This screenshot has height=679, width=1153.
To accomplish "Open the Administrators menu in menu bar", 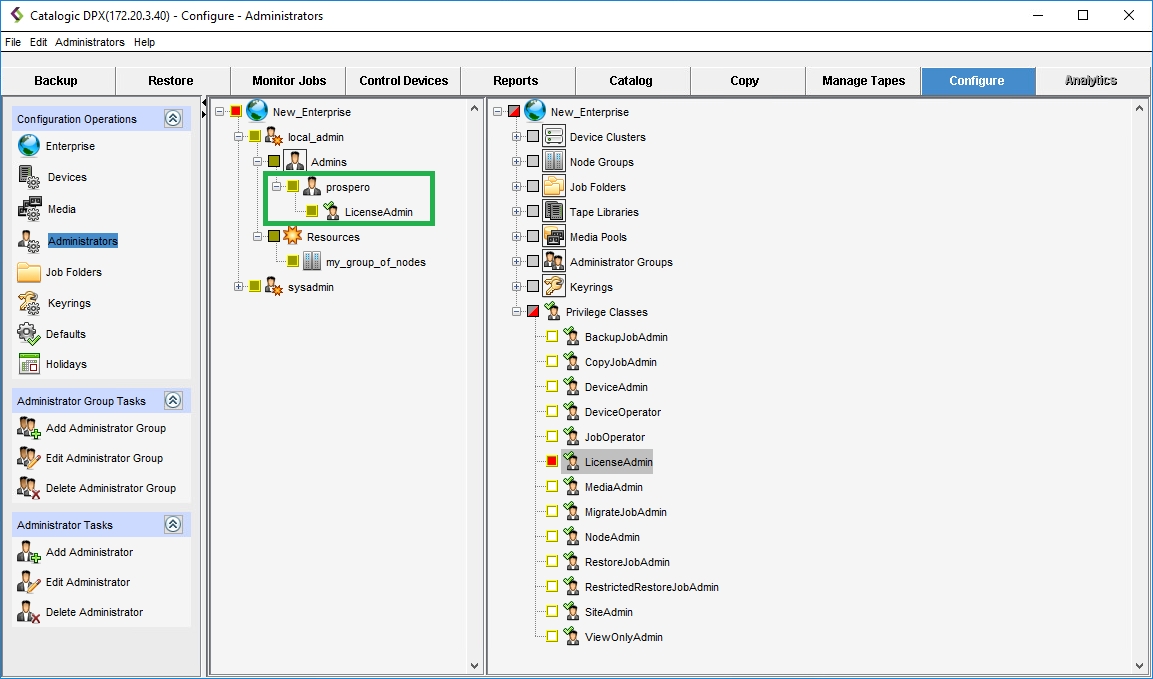I will coord(90,42).
